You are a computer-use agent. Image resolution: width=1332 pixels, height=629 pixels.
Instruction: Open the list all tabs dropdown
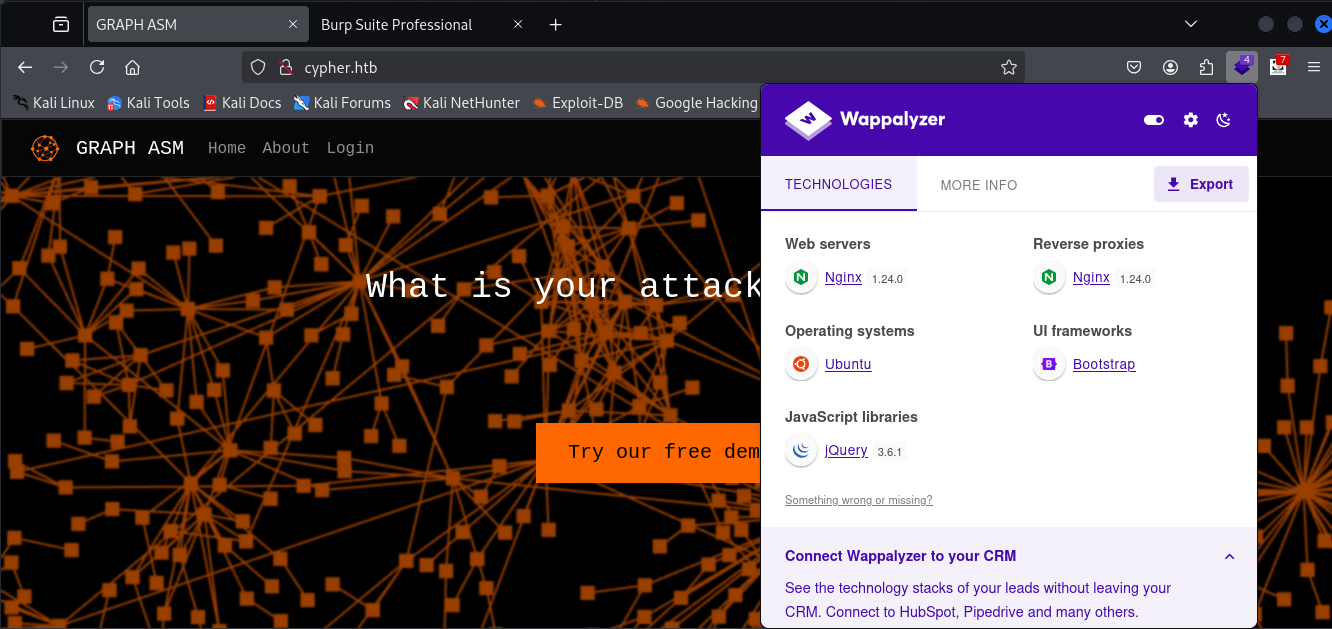pyautogui.click(x=1190, y=24)
